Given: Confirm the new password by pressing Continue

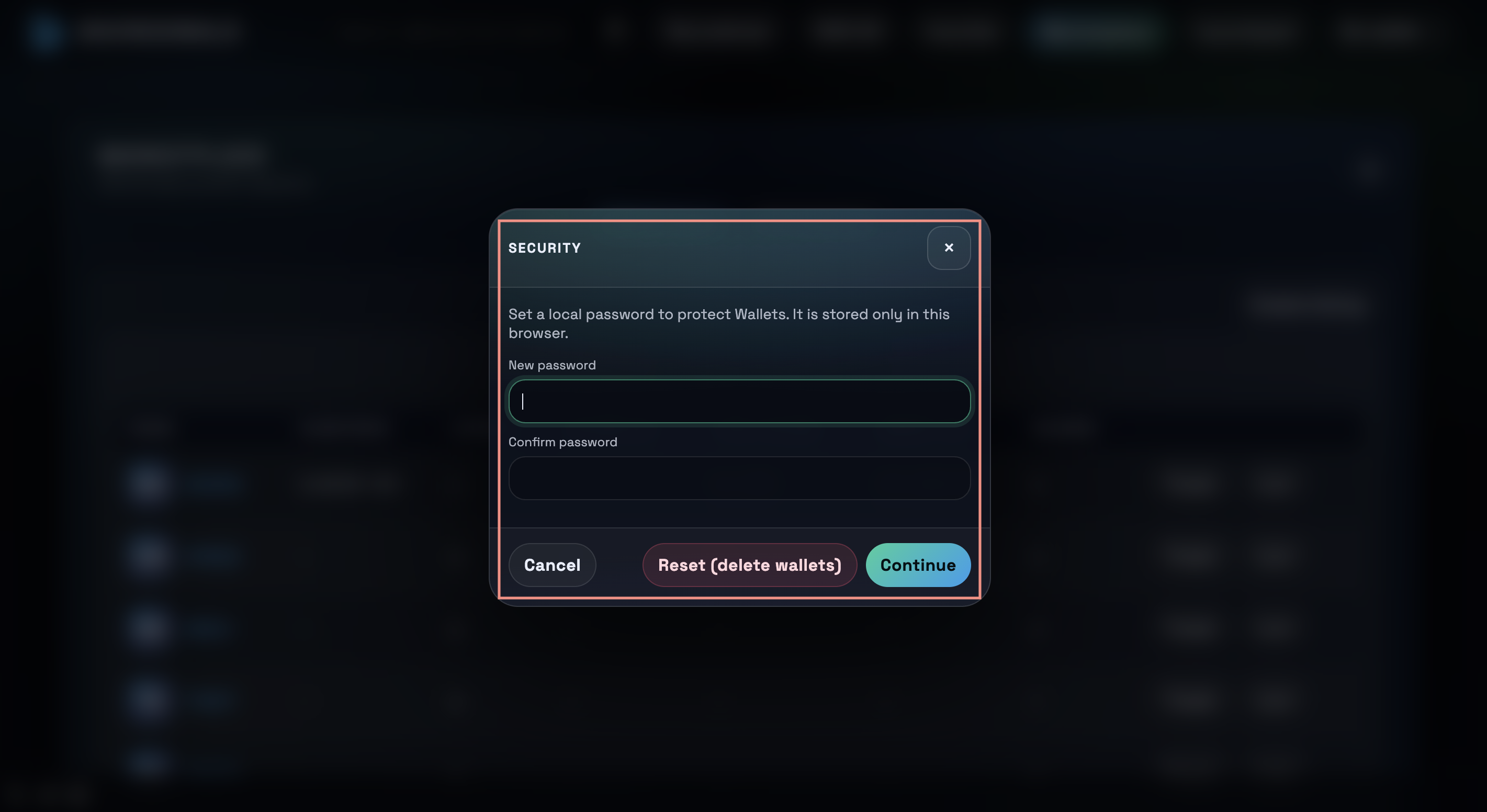Looking at the screenshot, I should (x=917, y=565).
